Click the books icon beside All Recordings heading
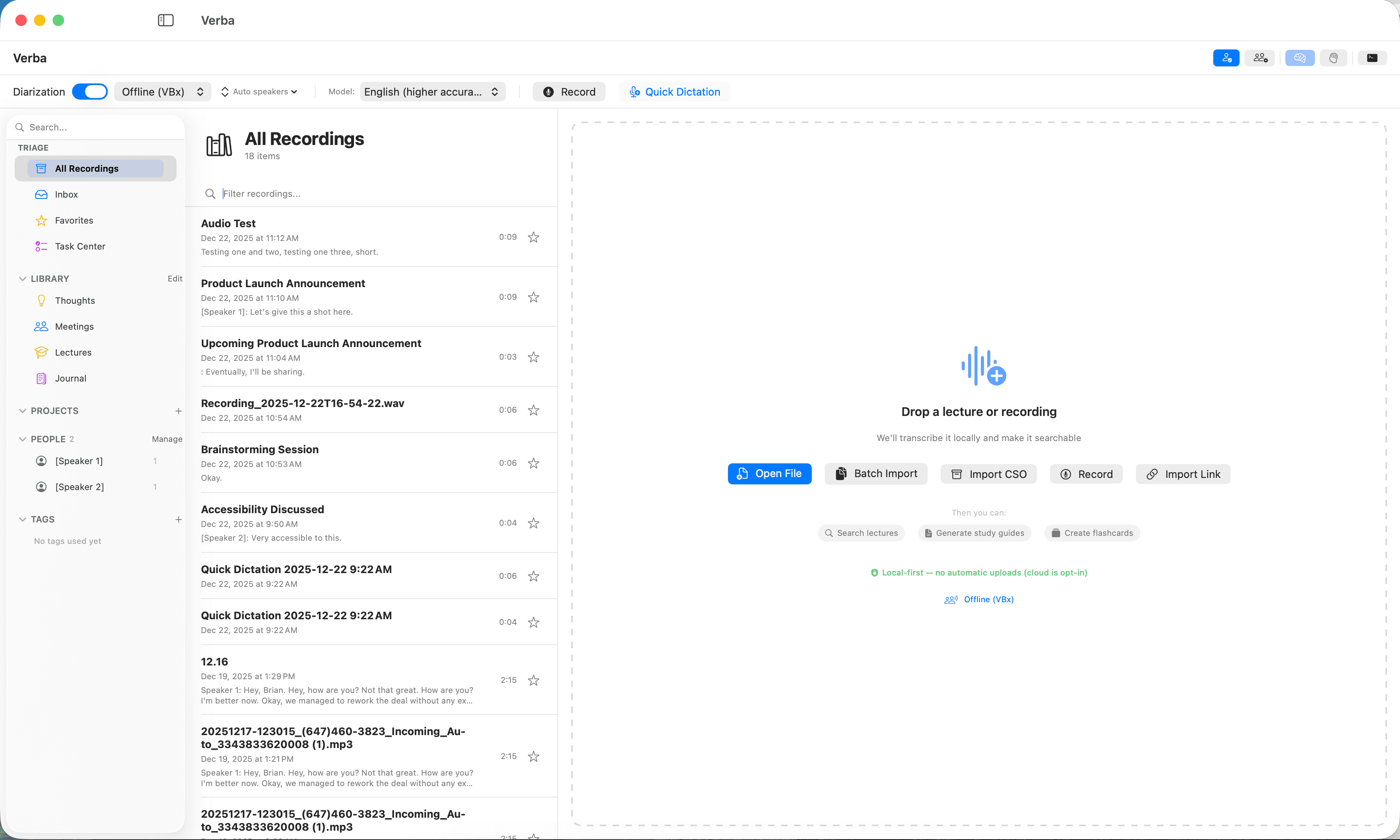The height and width of the screenshot is (840, 1400). pyautogui.click(x=218, y=145)
